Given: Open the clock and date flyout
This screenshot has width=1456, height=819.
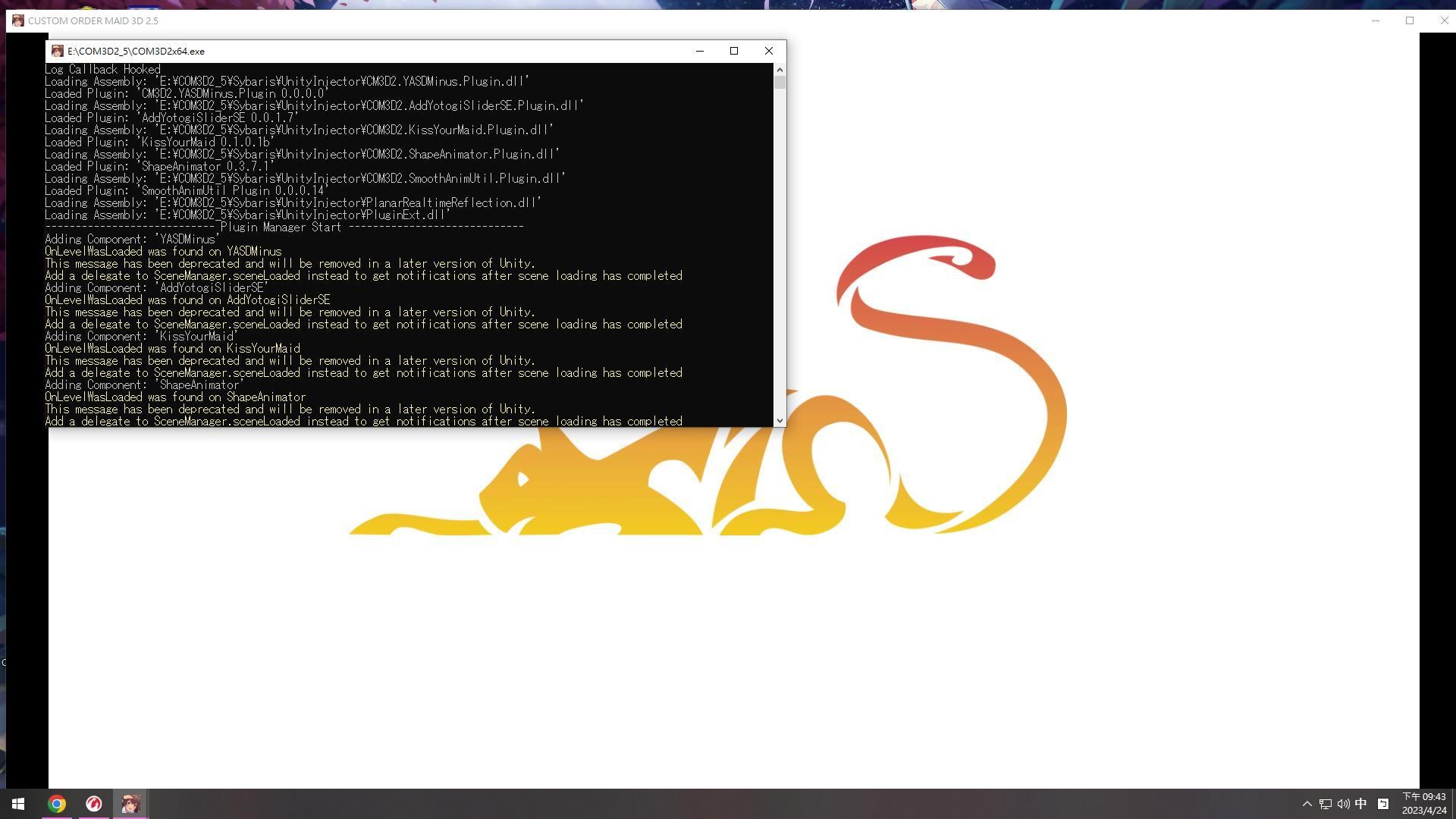Looking at the screenshot, I should 1424,804.
